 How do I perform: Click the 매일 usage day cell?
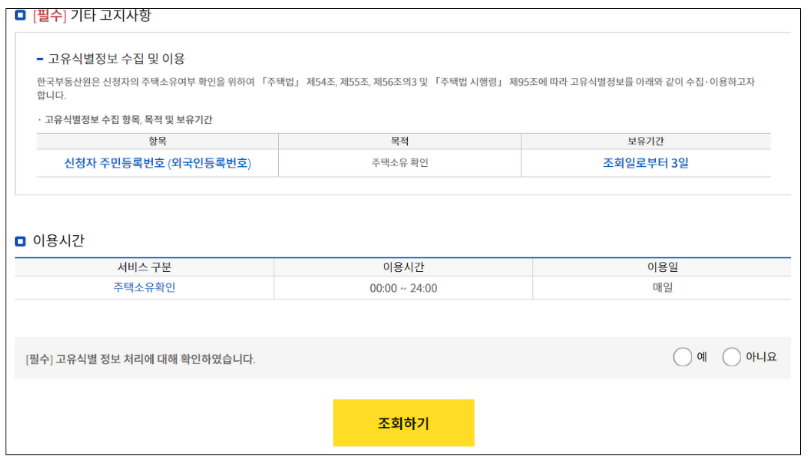[x=663, y=288]
